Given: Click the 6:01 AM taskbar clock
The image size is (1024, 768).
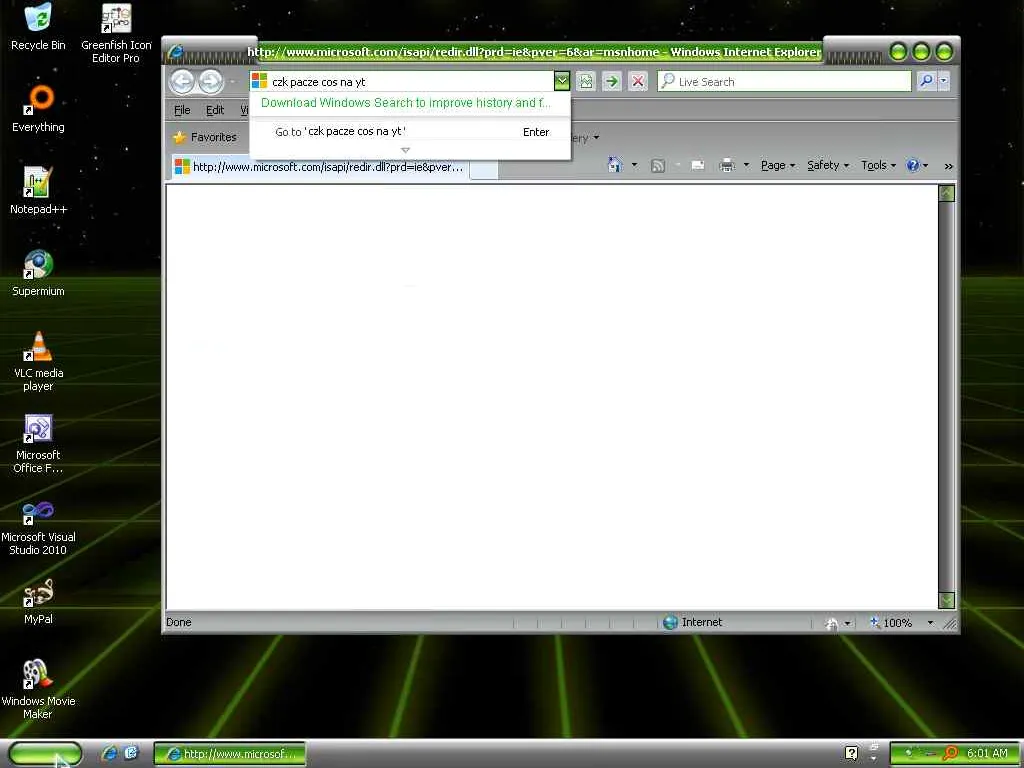Looking at the screenshot, I should click(987, 754).
